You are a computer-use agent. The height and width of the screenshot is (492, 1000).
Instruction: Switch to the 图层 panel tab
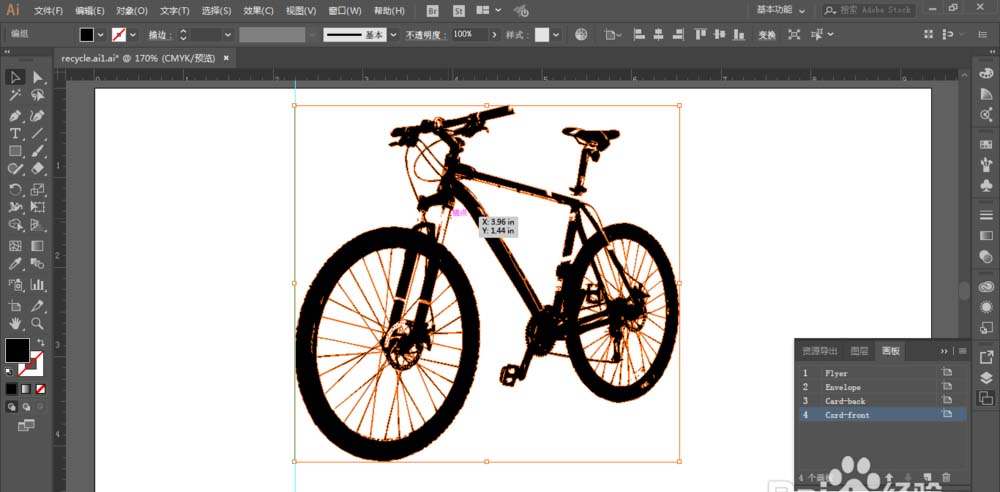tap(859, 351)
